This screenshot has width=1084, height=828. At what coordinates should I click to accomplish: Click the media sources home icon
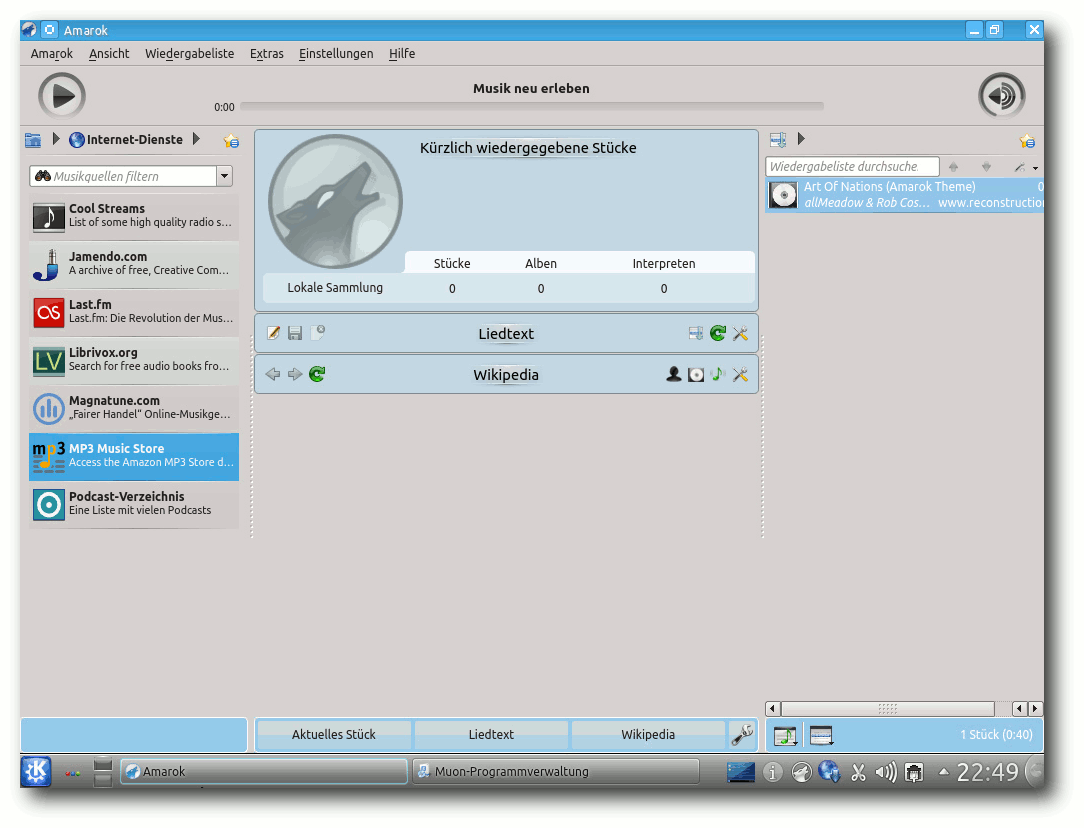click(33, 140)
